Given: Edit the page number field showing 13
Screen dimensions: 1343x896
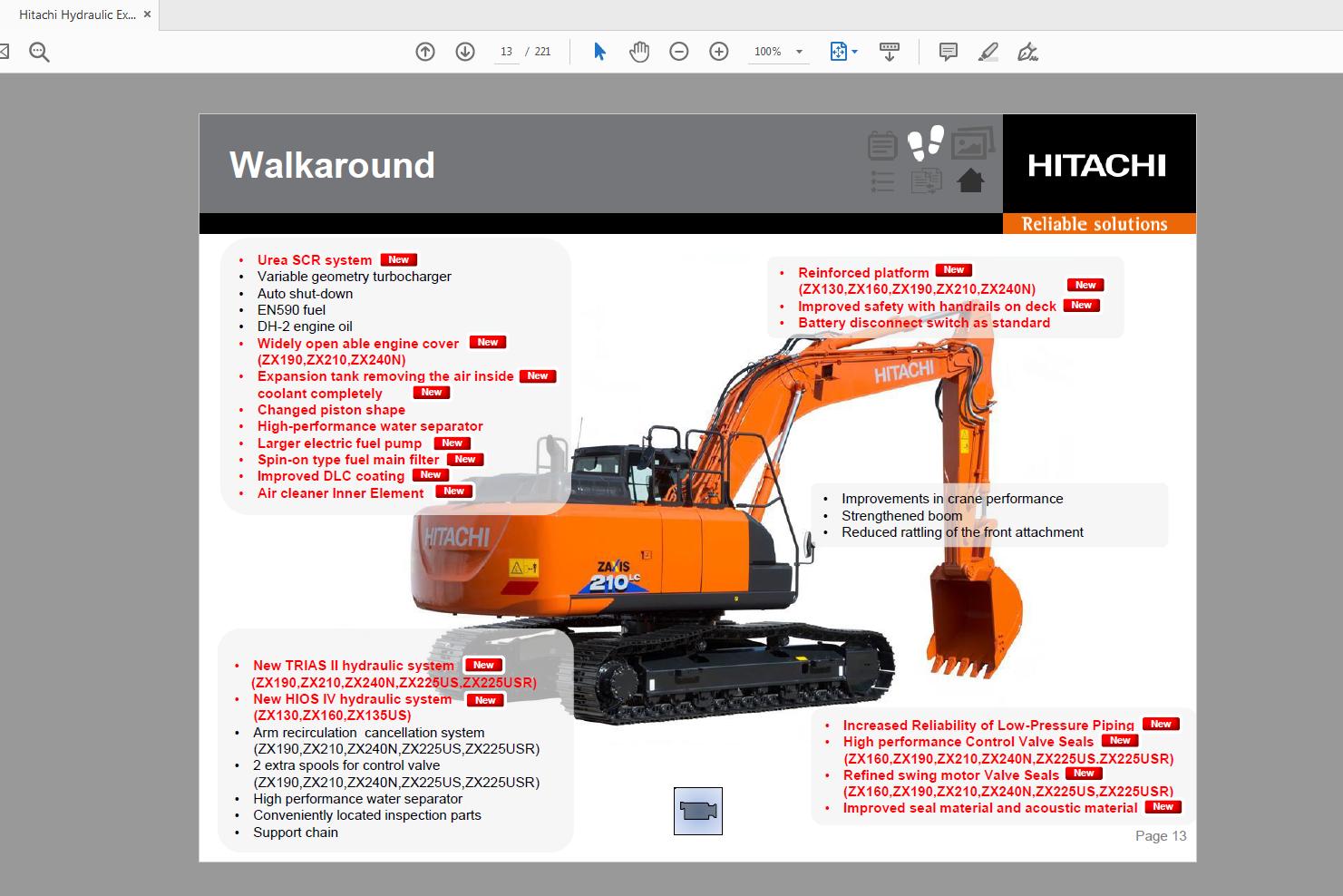Looking at the screenshot, I should [506, 52].
